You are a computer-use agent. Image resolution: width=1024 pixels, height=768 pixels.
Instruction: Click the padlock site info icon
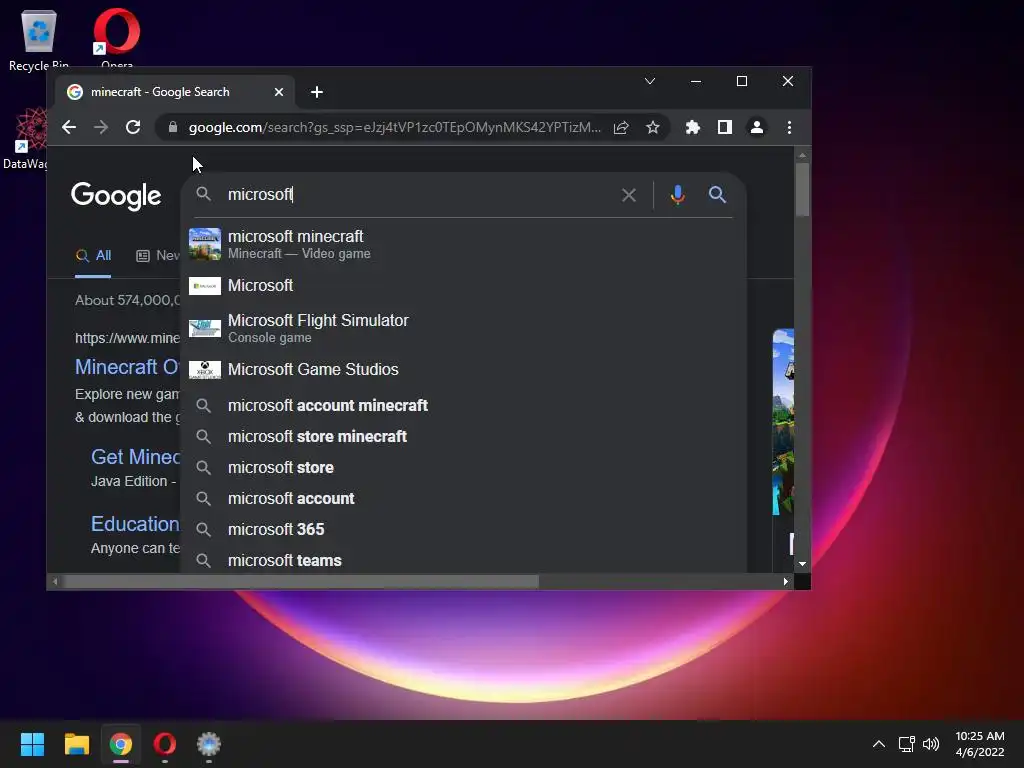(172, 127)
